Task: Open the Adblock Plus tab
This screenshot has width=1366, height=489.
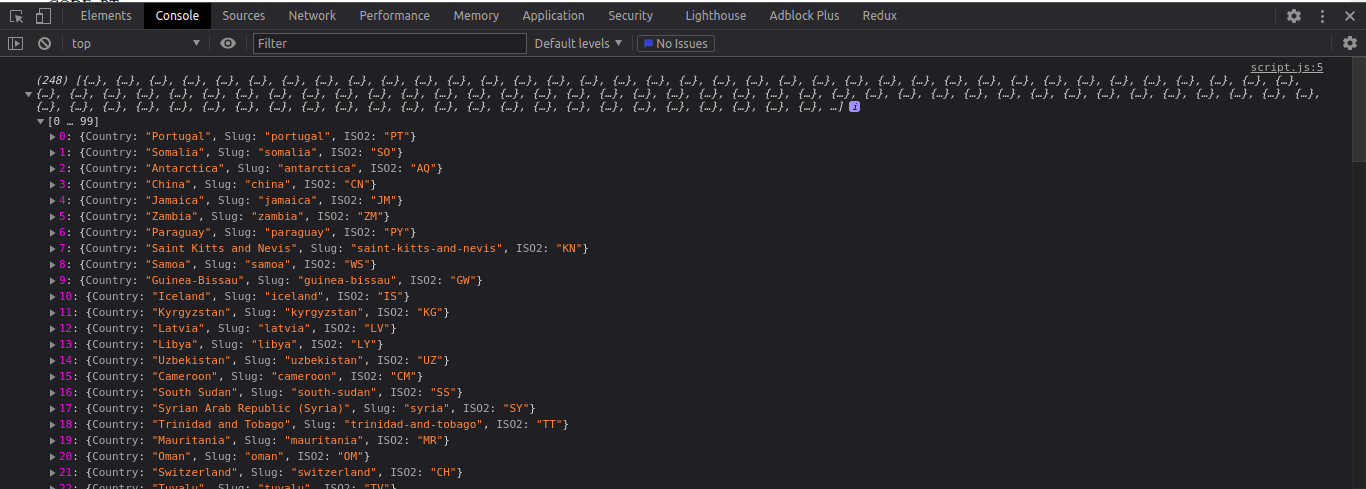Action: tap(804, 16)
